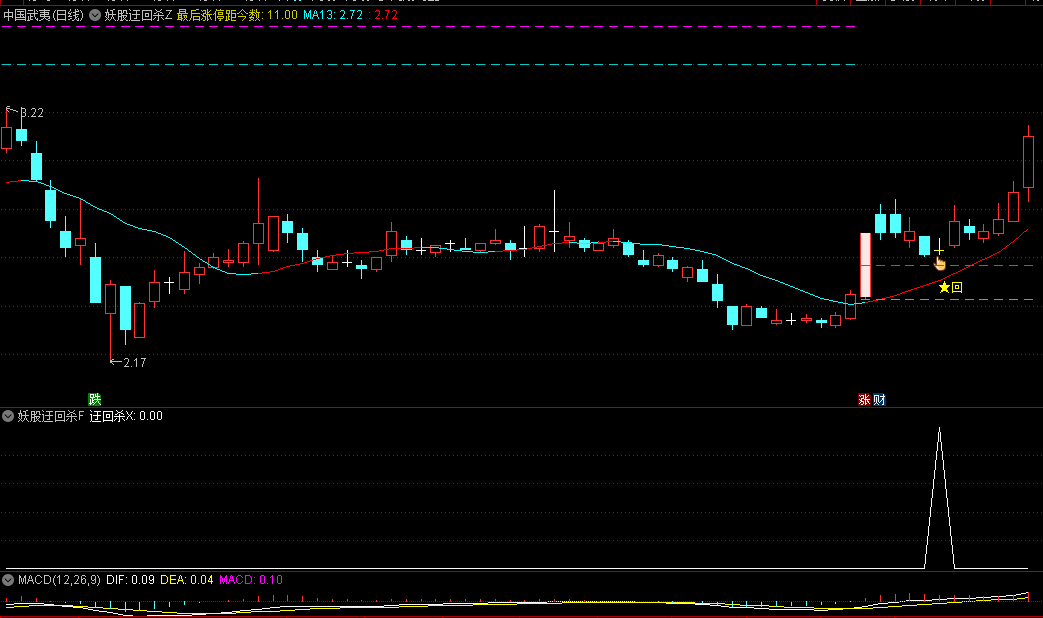Click the blue 财 marker icon
The width and height of the screenshot is (1043, 618).
point(879,400)
